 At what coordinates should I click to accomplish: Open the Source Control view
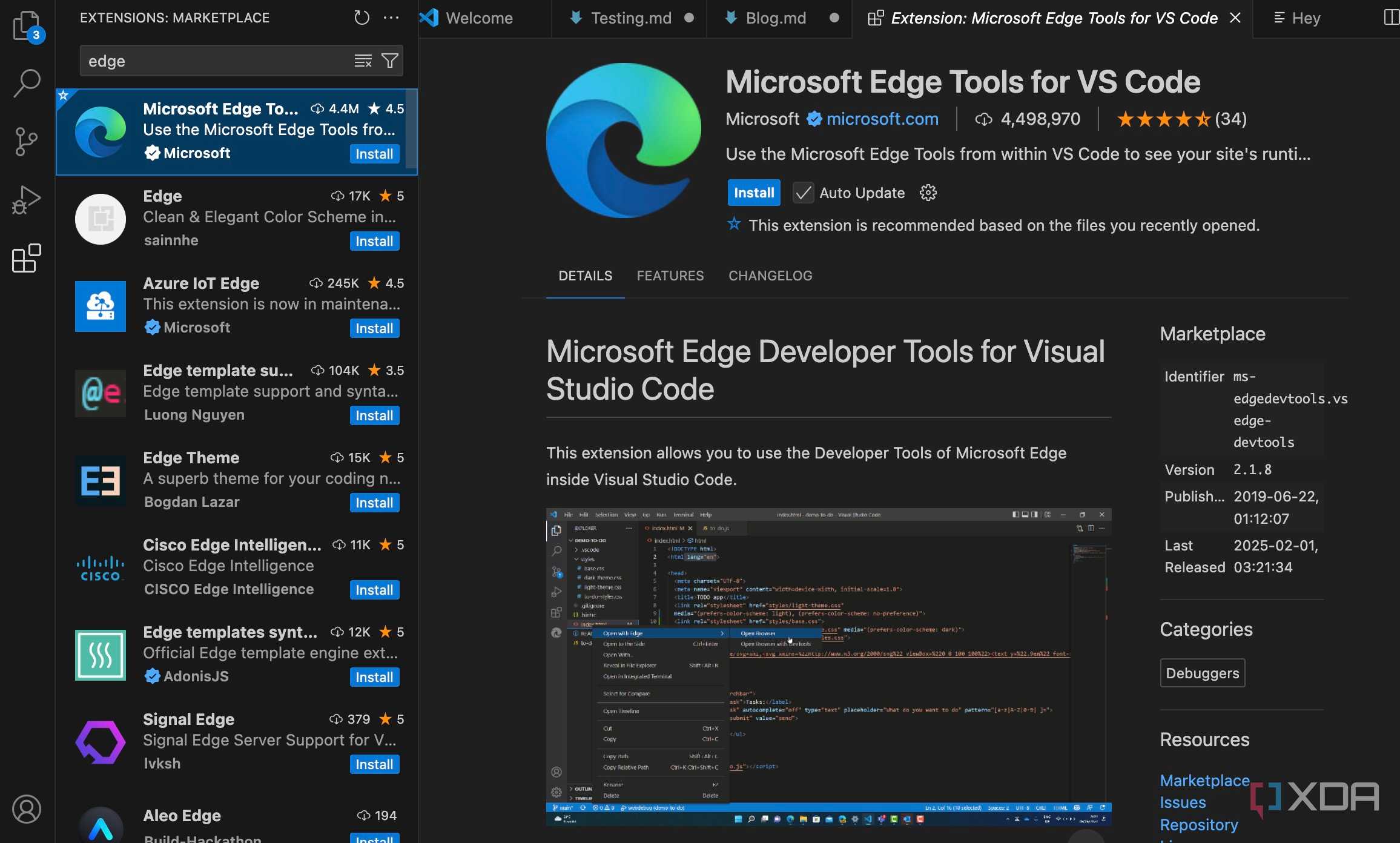27,142
